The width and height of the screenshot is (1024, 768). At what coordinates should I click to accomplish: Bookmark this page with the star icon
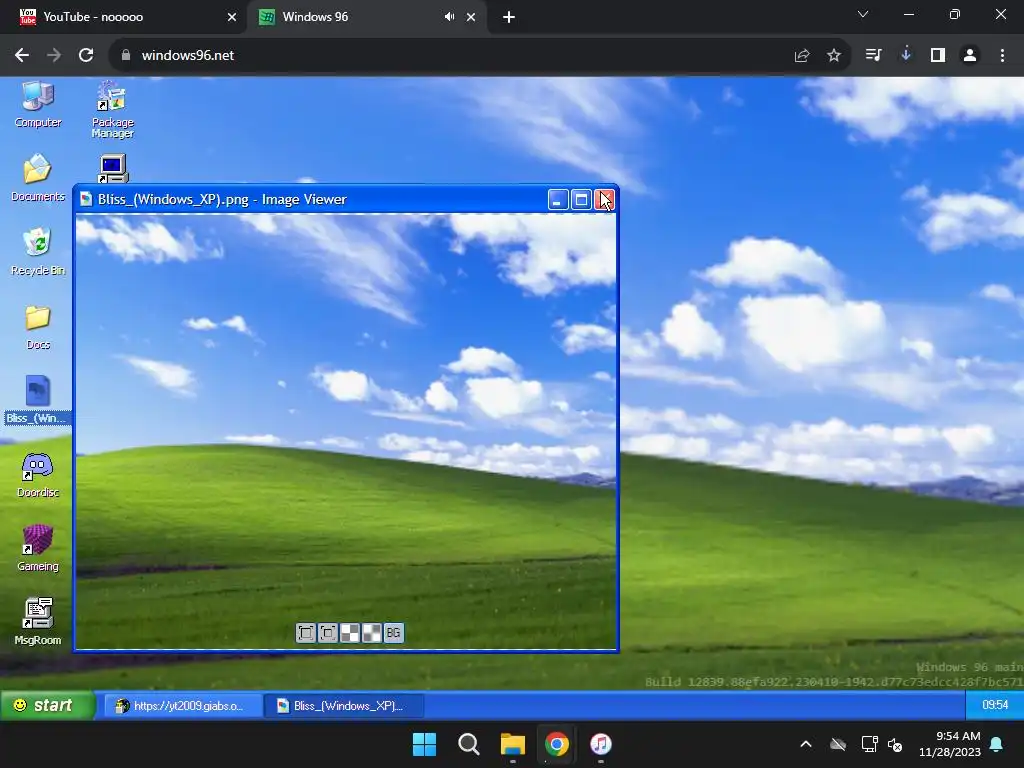pyautogui.click(x=834, y=56)
